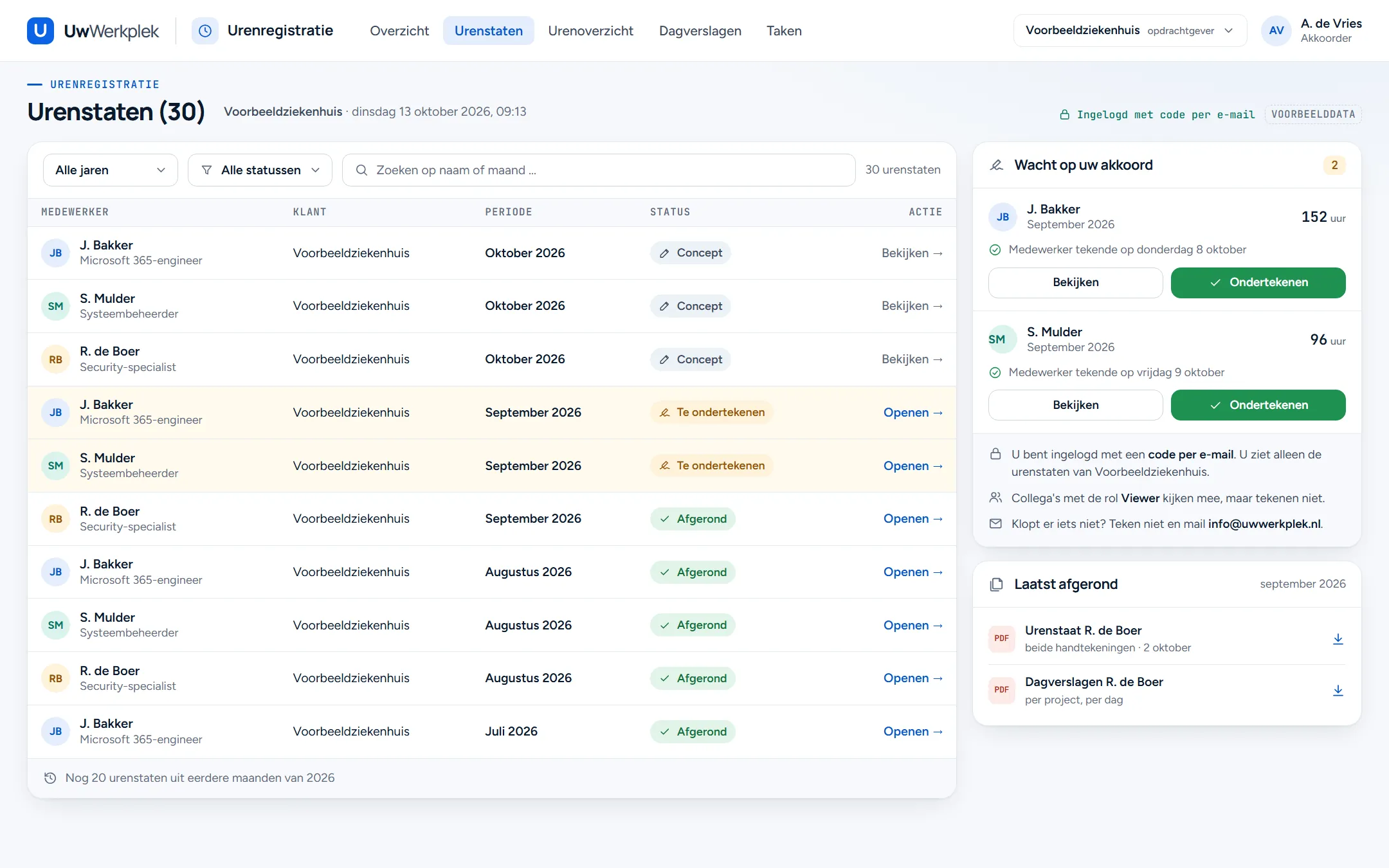Screen dimensions: 1389x868
Task: Focus the Zoeken op naam of maand field
Action: pyautogui.click(x=599, y=170)
